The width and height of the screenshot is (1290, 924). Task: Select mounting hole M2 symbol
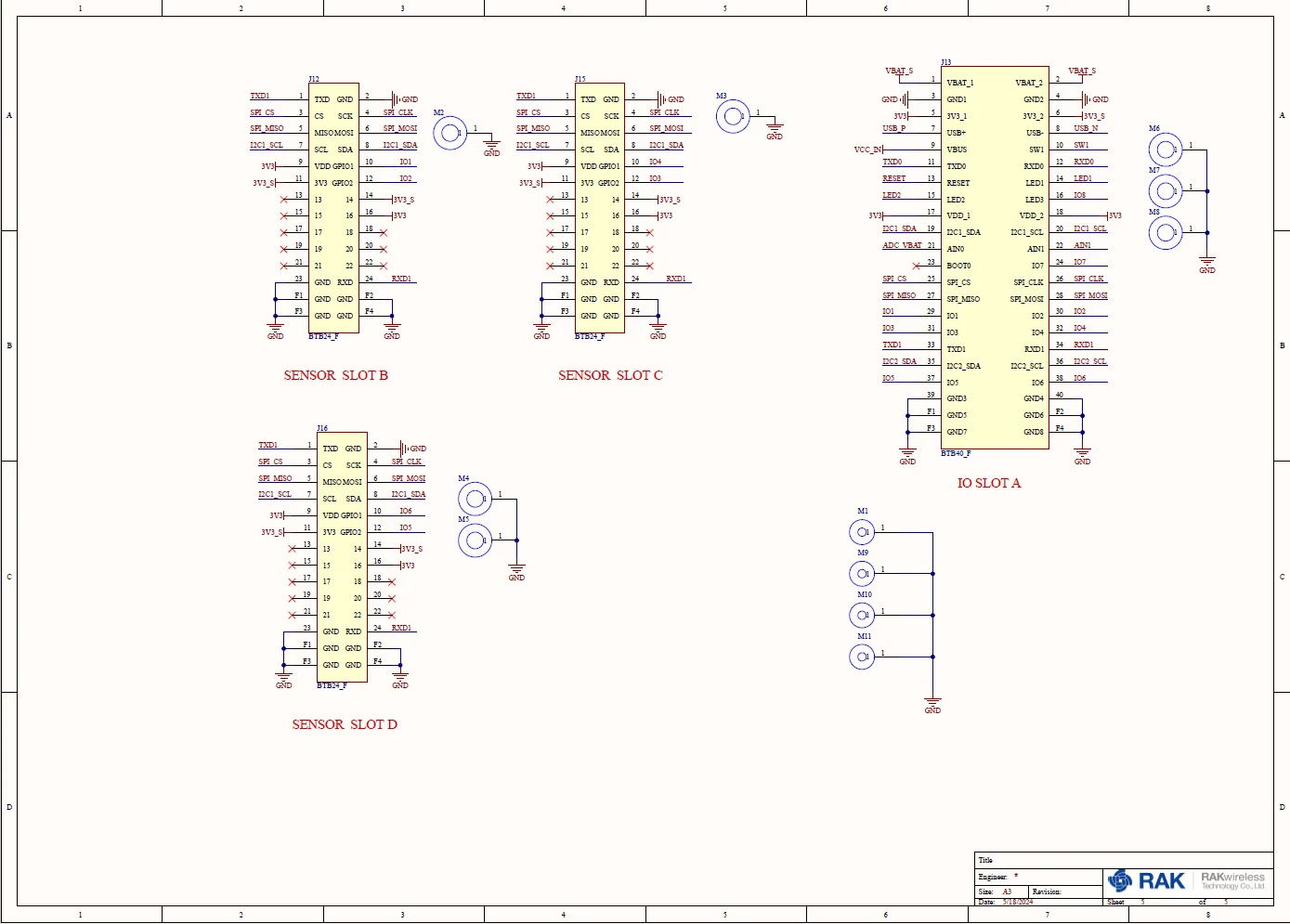pos(450,134)
